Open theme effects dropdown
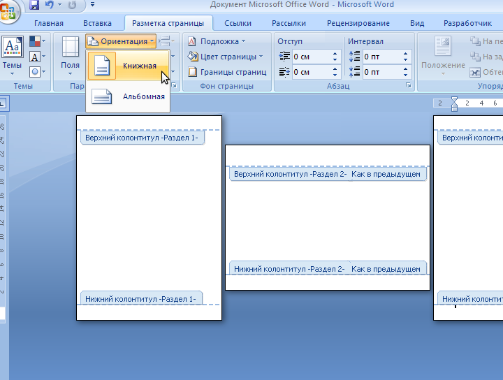503x380 pixels. pyautogui.click(x=37, y=72)
